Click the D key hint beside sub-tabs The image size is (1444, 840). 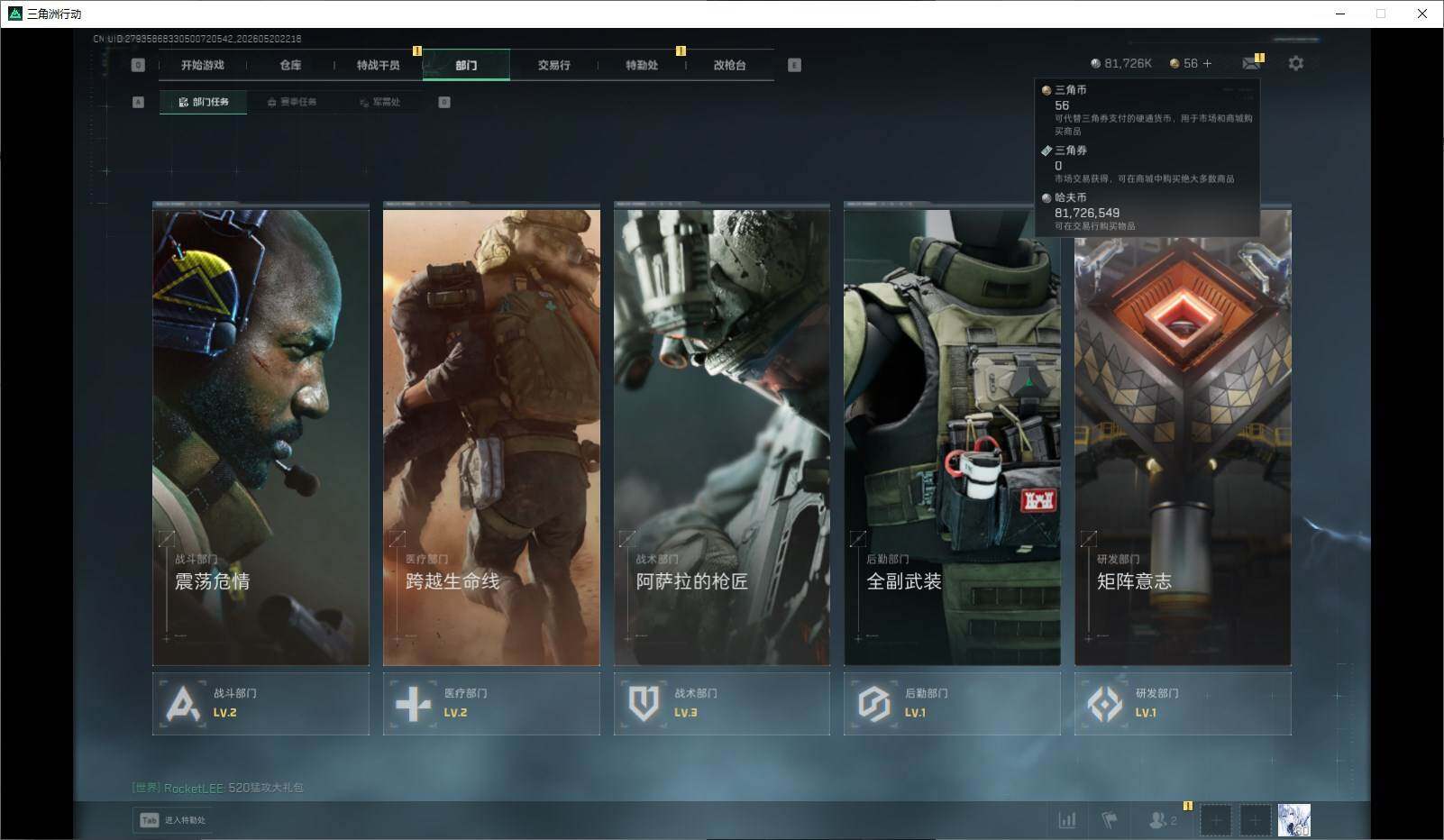444,102
